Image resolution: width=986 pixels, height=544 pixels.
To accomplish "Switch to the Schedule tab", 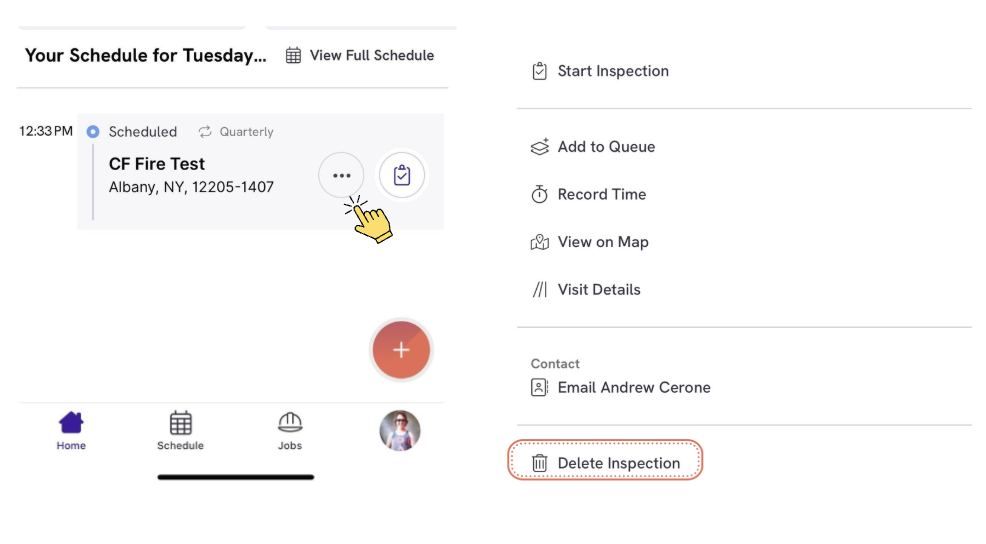I will point(180,431).
